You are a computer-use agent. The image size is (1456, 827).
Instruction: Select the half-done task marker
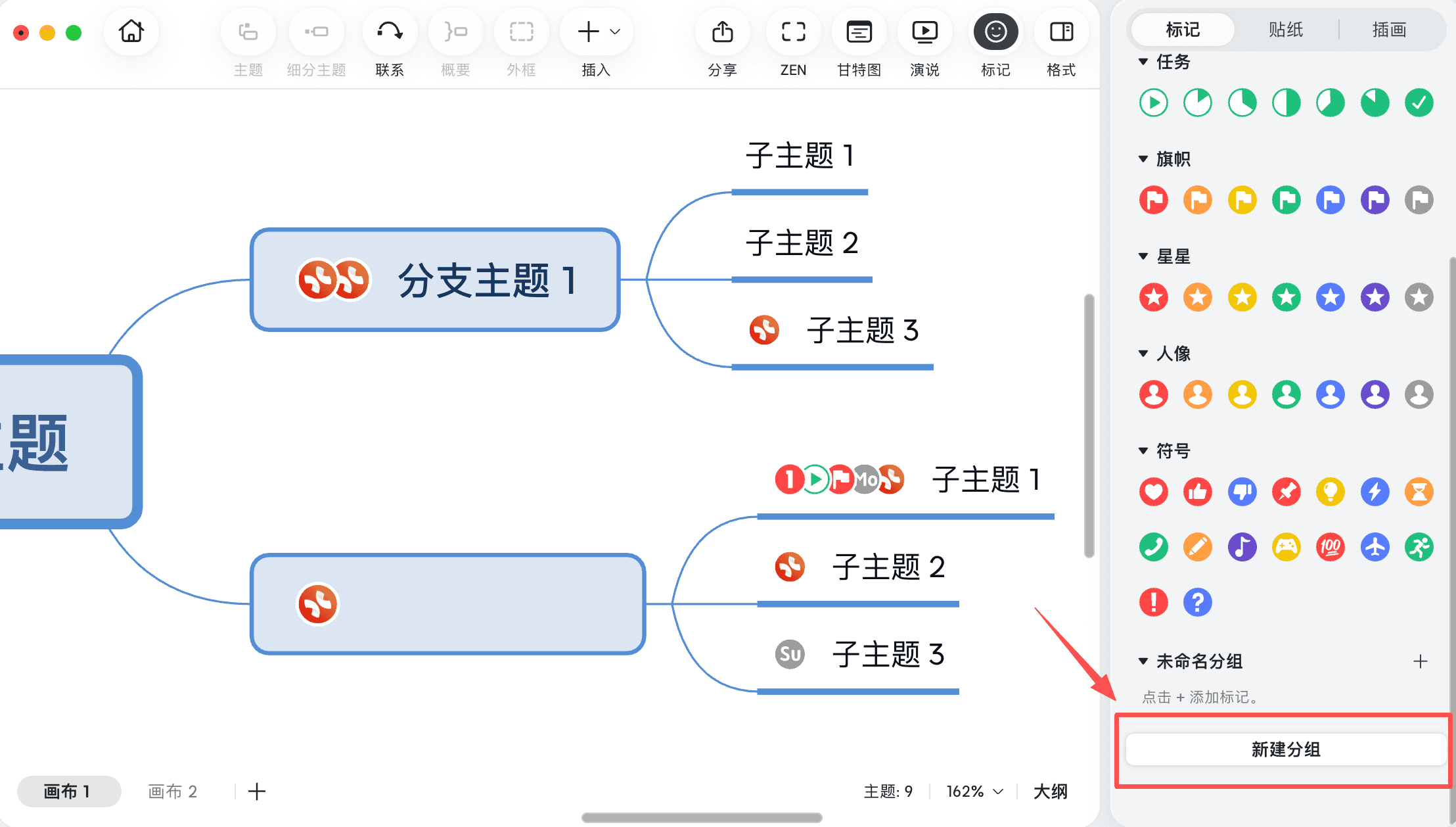(1286, 103)
